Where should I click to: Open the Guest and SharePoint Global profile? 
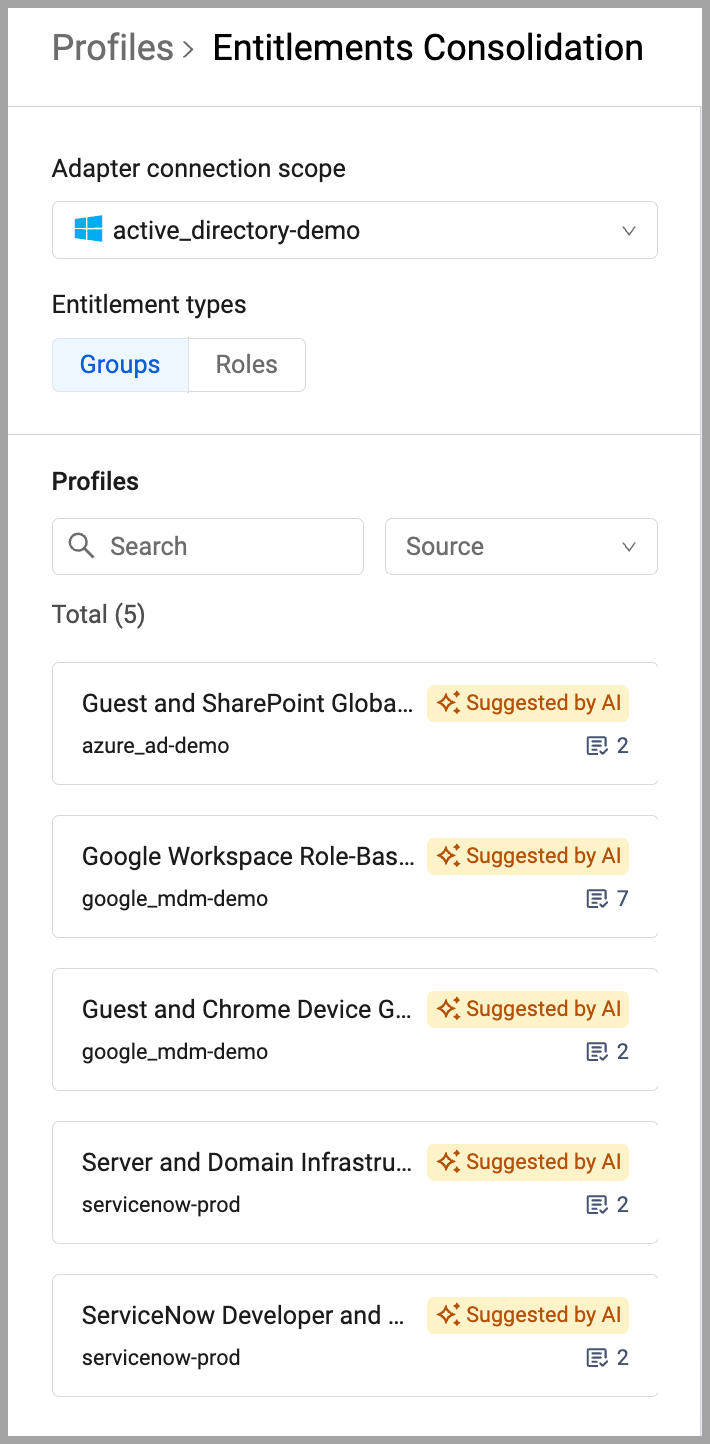pos(248,704)
